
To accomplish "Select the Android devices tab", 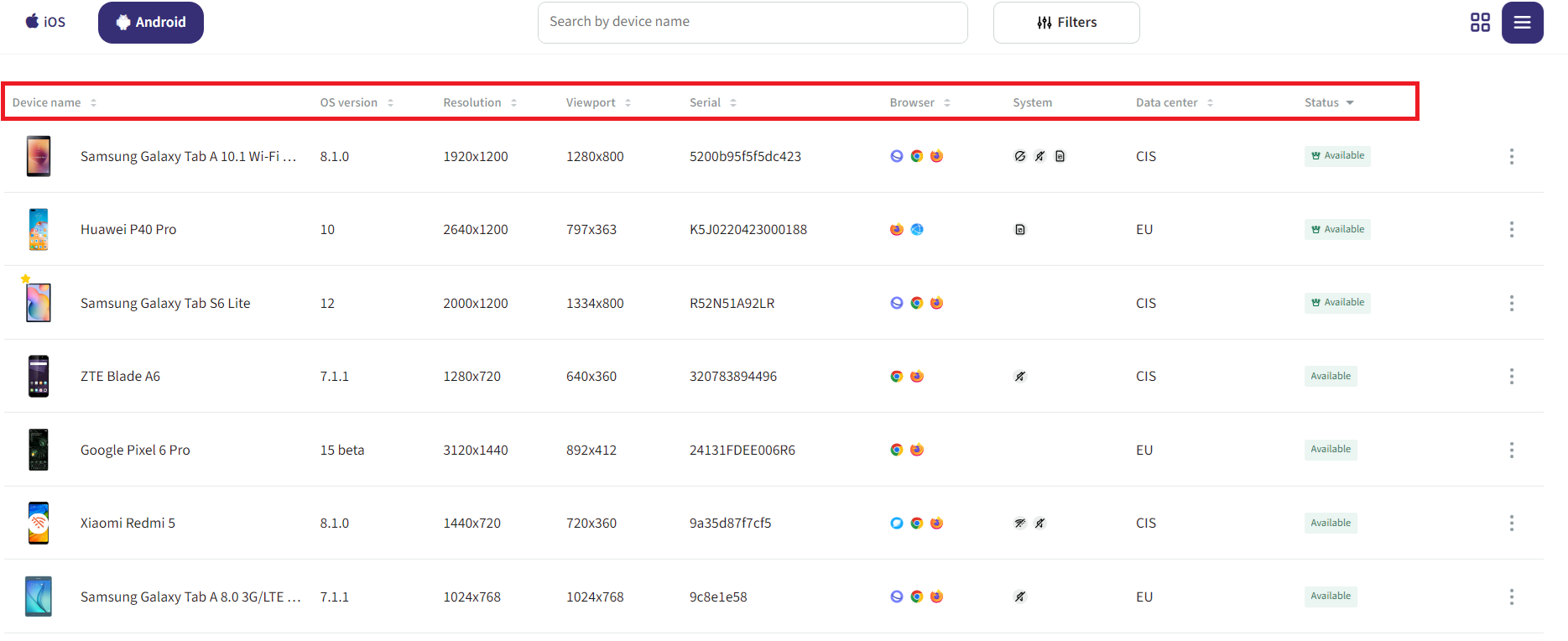I will pyautogui.click(x=151, y=23).
